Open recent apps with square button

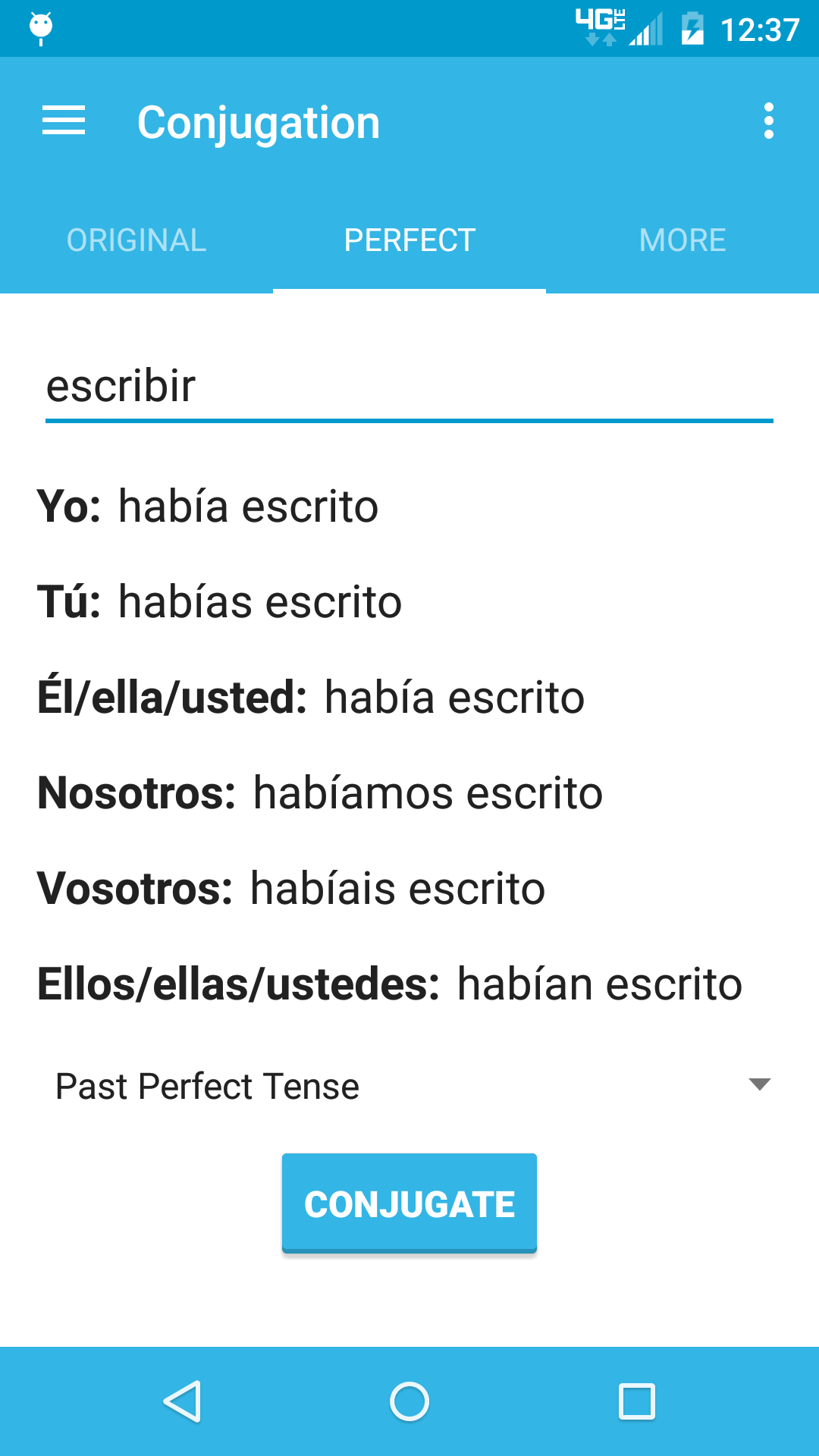(637, 1401)
